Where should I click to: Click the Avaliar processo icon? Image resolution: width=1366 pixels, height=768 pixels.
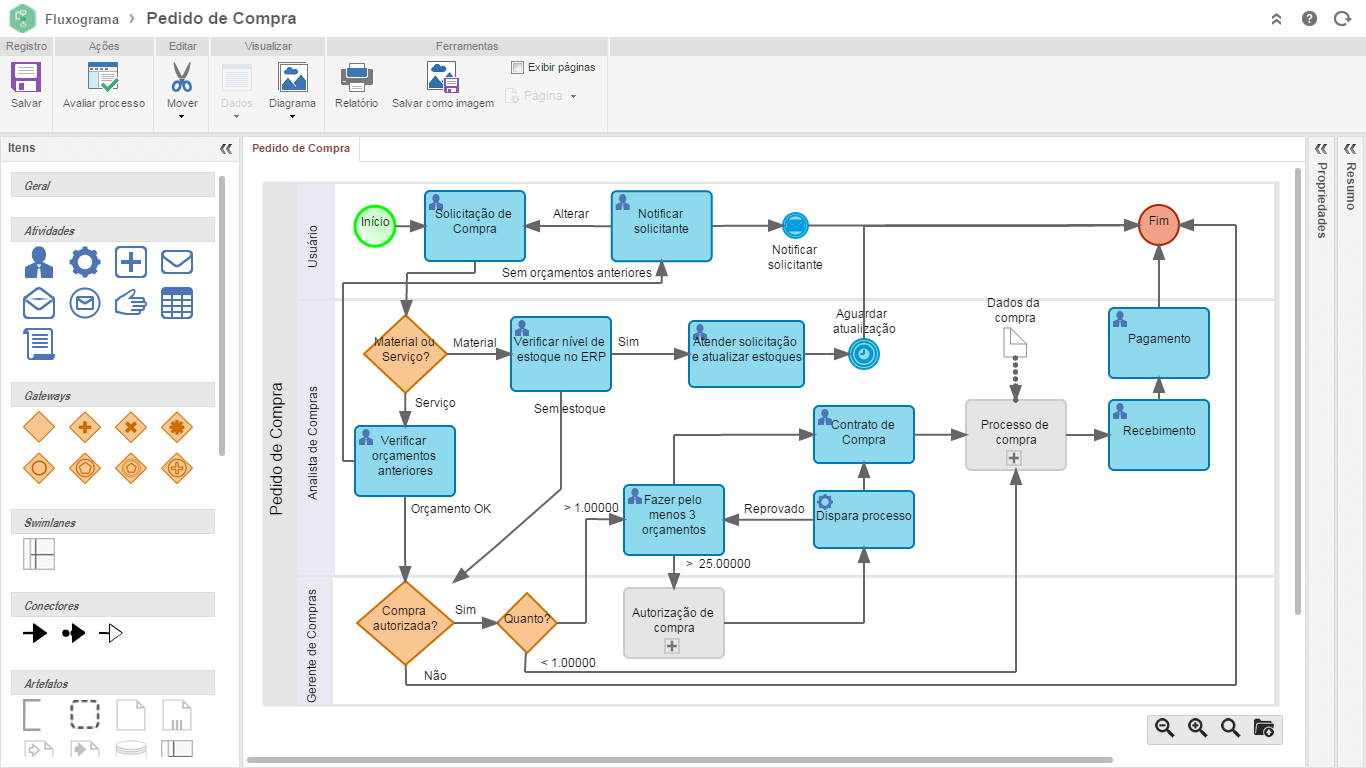click(x=103, y=78)
